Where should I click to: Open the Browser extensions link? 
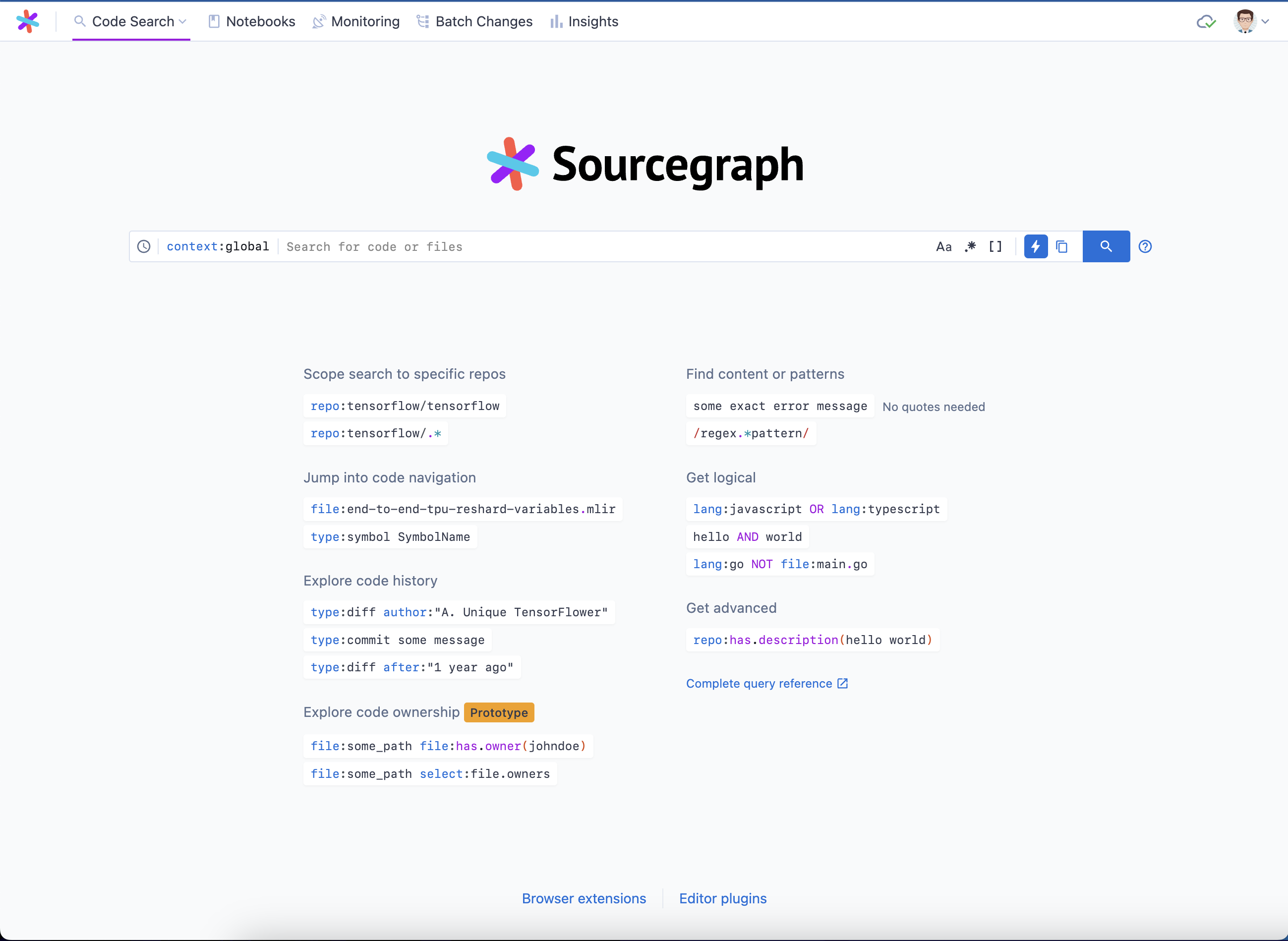[x=584, y=898]
